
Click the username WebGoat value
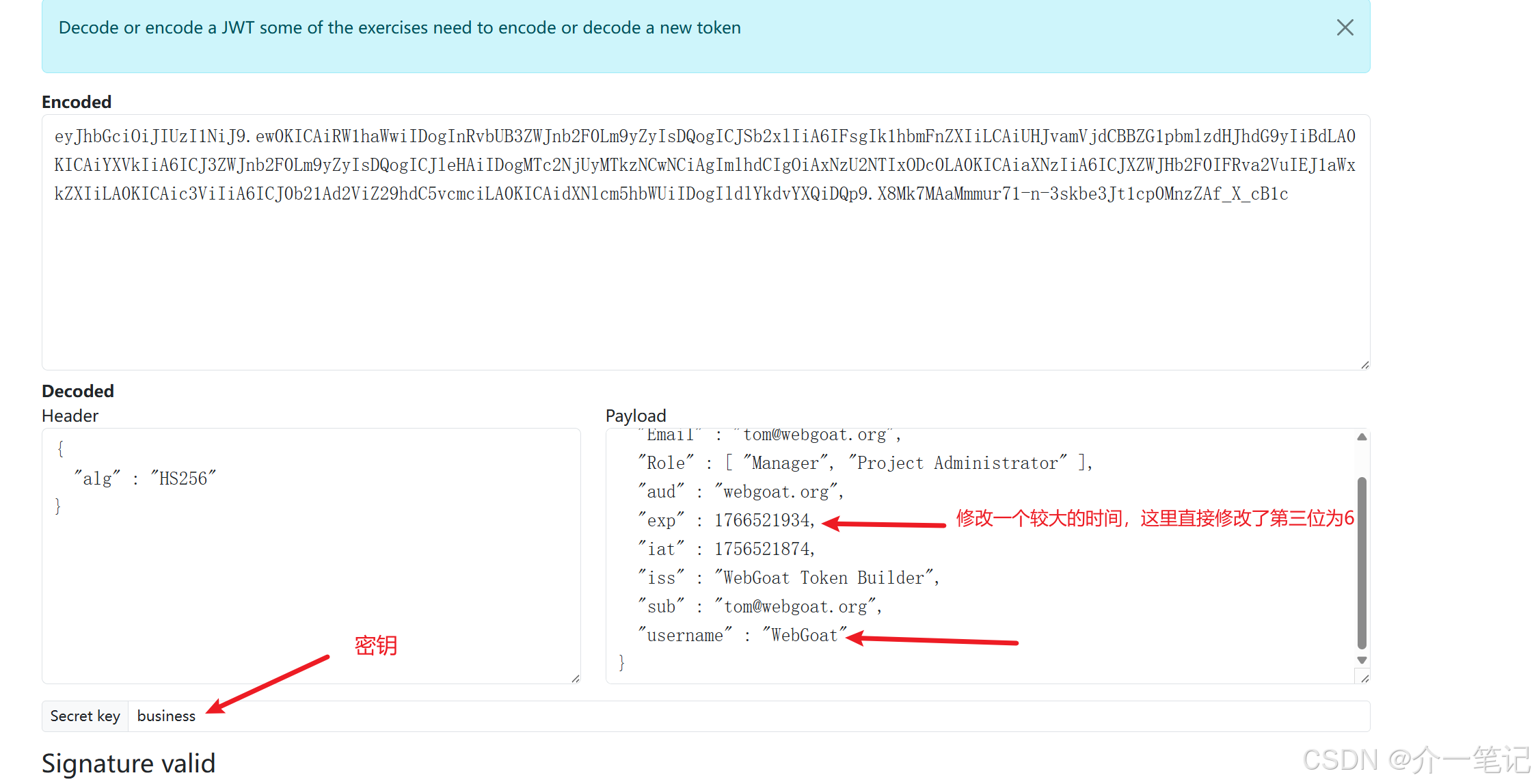pyautogui.click(x=804, y=636)
